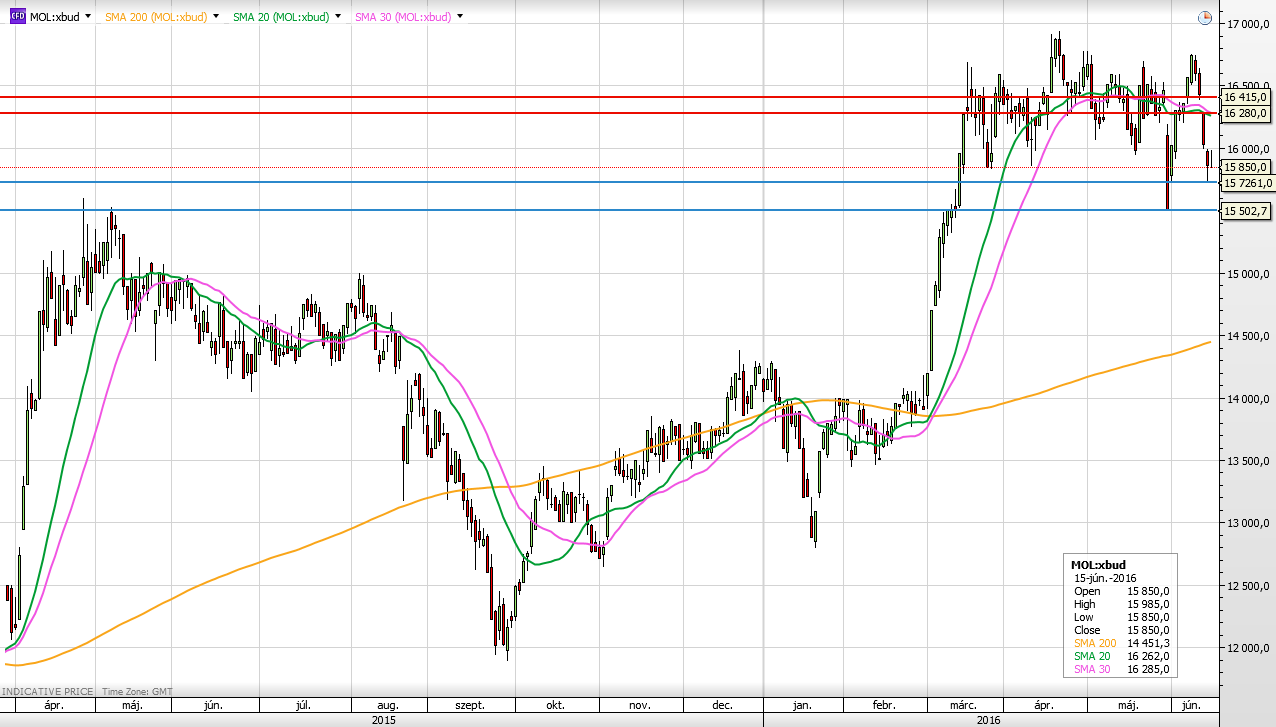Select the lower red horizontal line at 16 280,0
The height and width of the screenshot is (727, 1276).
pyautogui.click(x=609, y=113)
